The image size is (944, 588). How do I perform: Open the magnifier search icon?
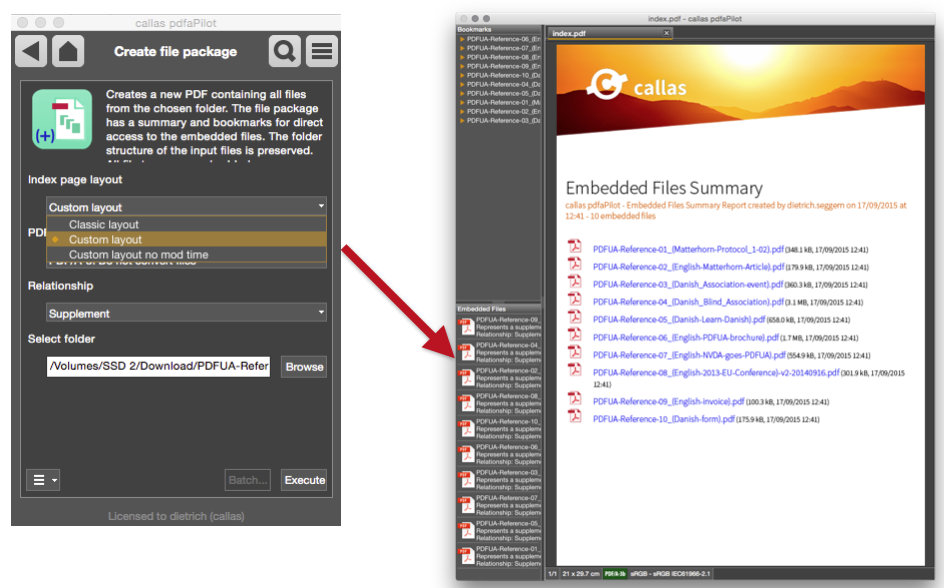click(x=284, y=51)
